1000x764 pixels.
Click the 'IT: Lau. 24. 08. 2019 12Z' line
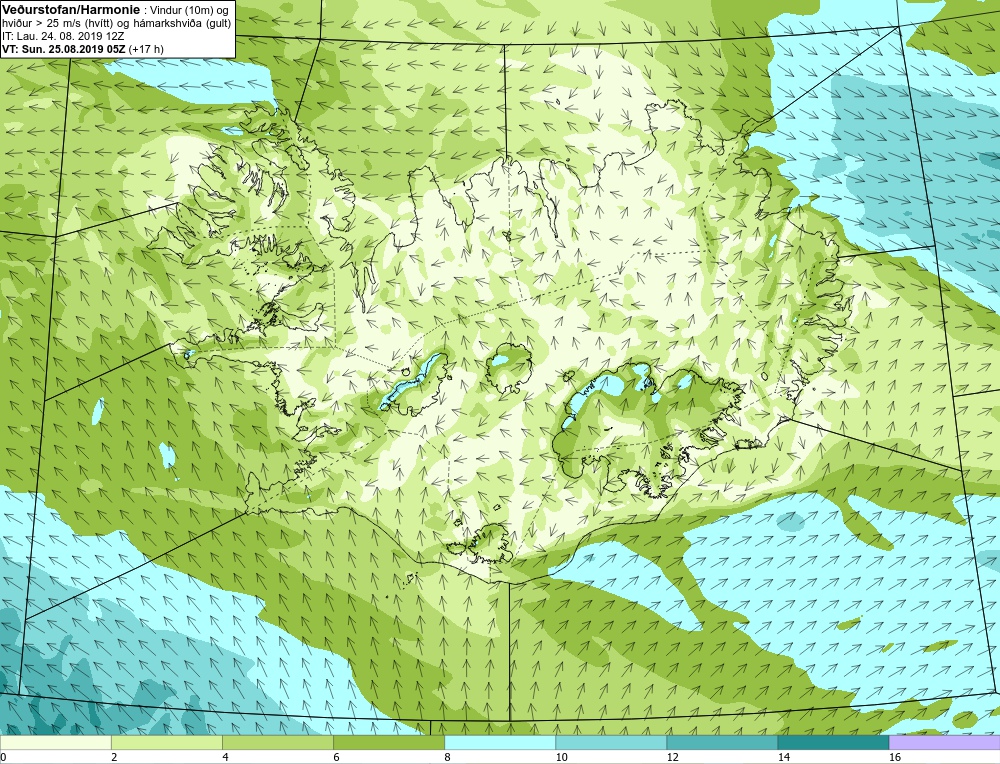click(x=62, y=36)
